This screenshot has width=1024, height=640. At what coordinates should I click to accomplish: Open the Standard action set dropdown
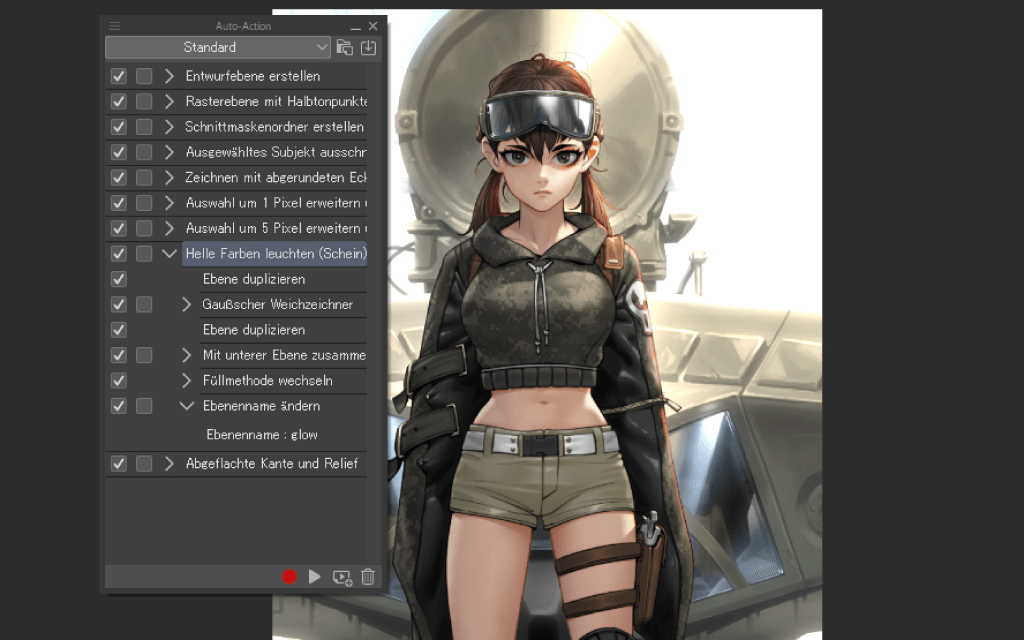[218, 47]
